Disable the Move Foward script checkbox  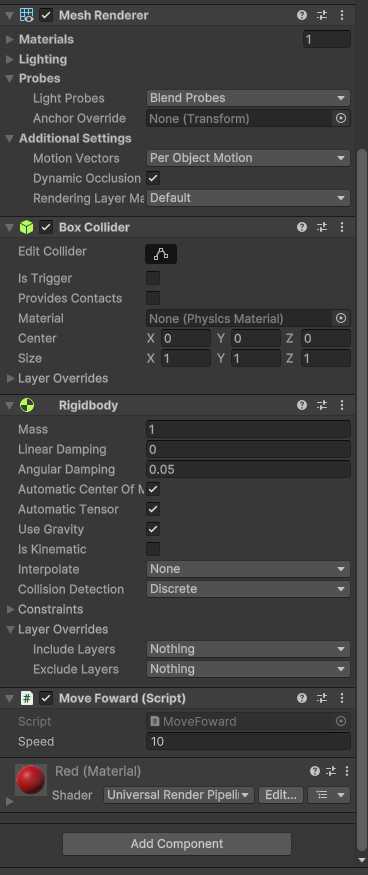[46, 698]
